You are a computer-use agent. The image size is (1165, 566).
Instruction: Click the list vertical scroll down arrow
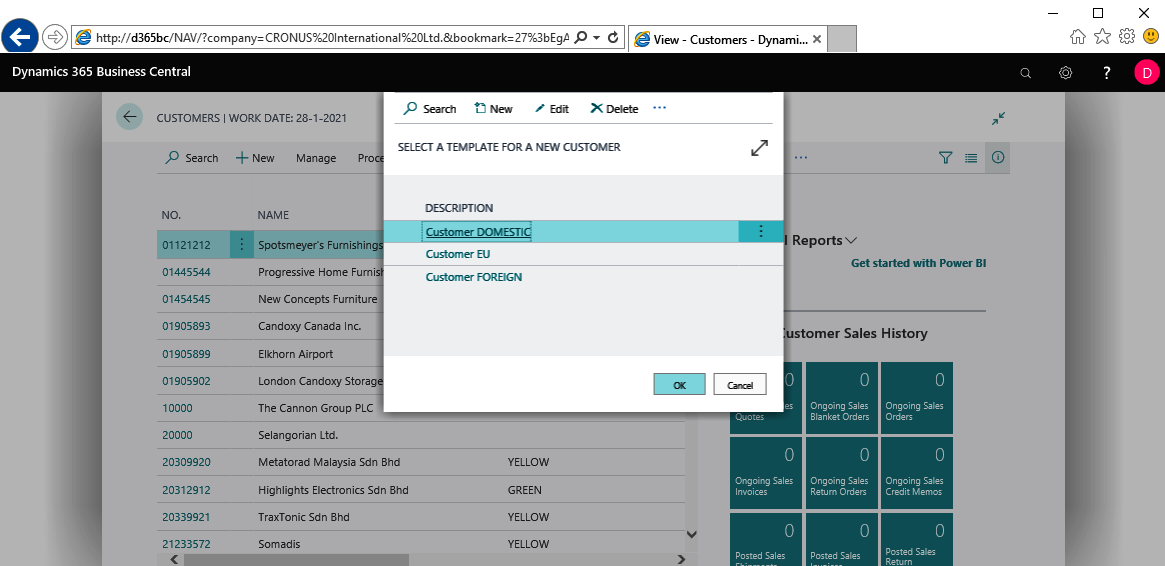692,534
